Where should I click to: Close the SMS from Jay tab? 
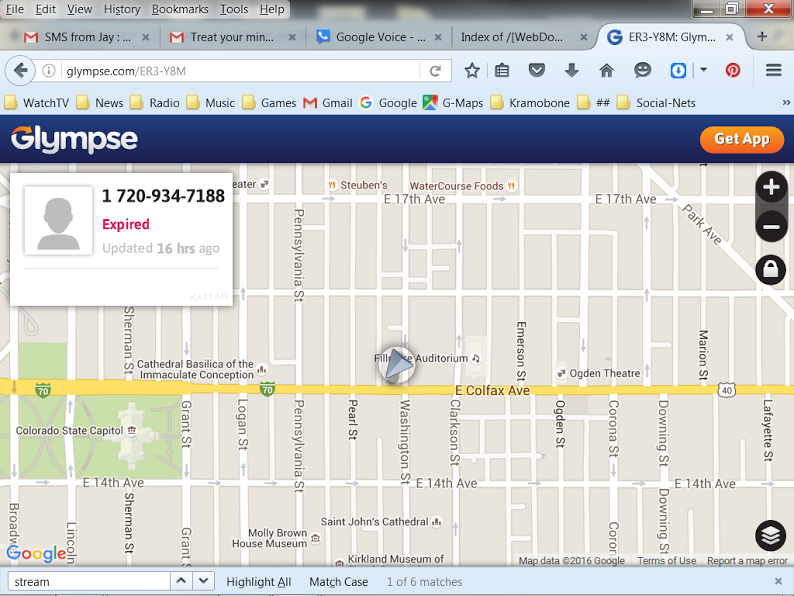point(146,37)
